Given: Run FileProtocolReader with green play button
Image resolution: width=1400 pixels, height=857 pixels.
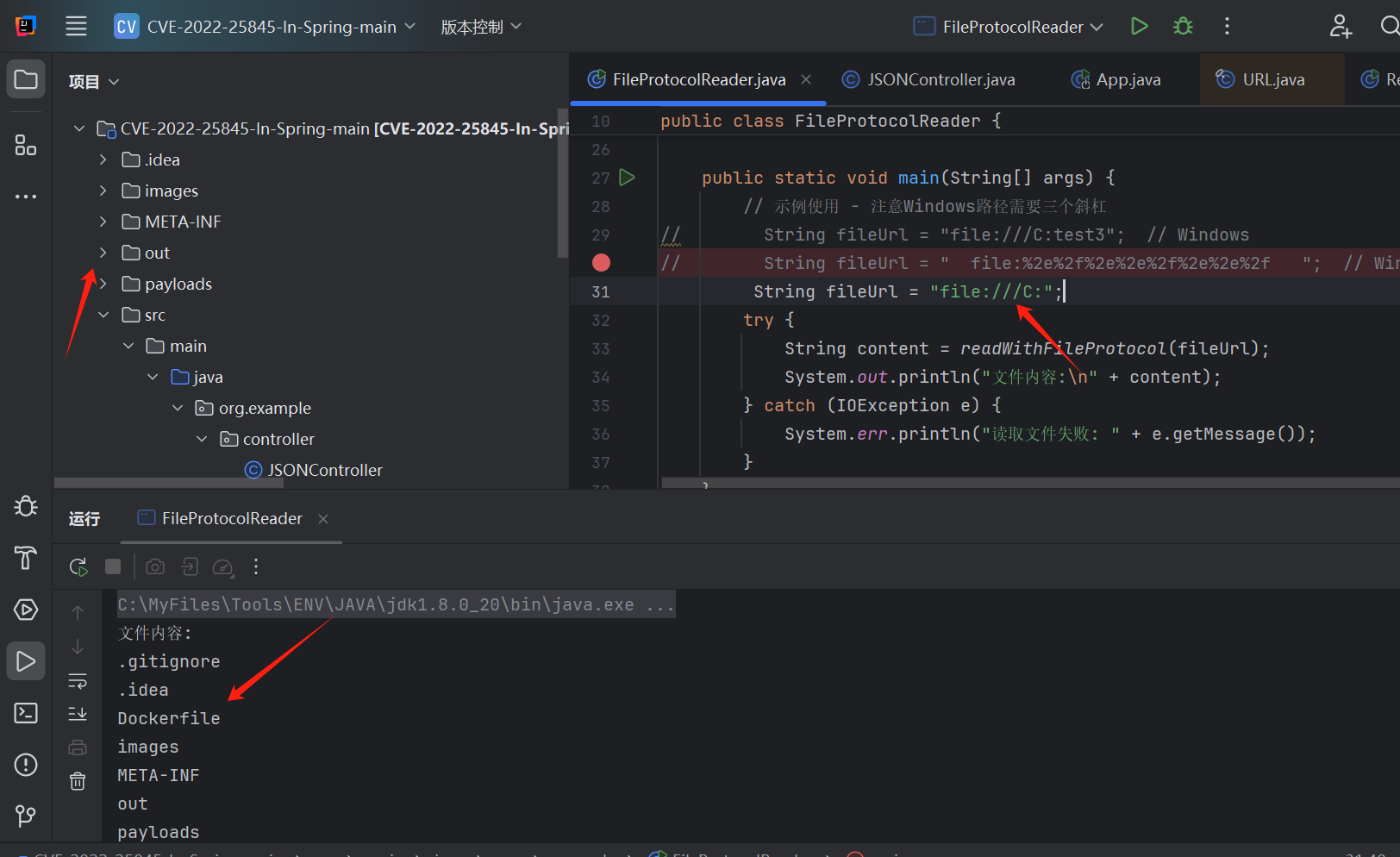Looking at the screenshot, I should click(x=1139, y=26).
